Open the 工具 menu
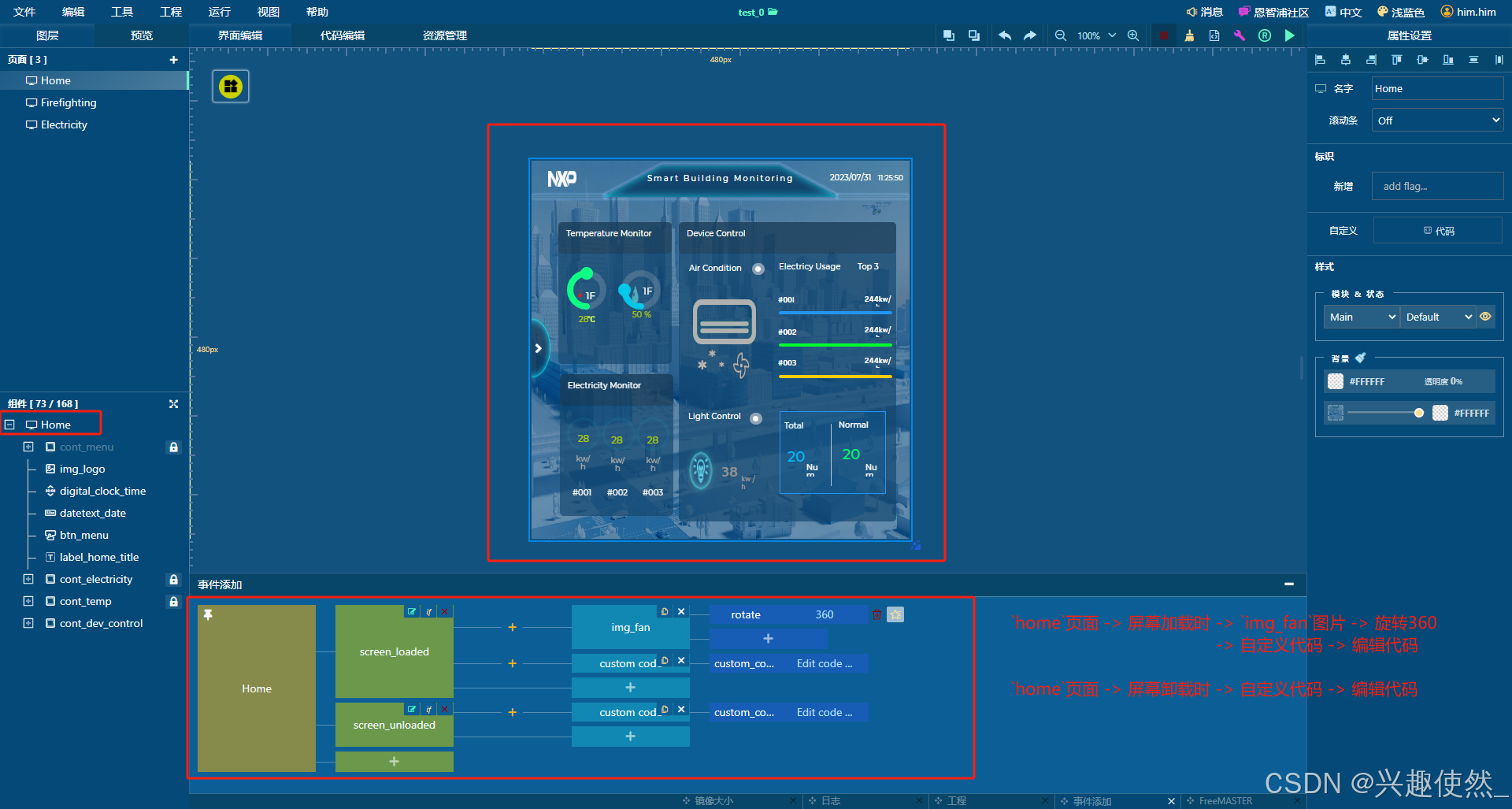Image resolution: width=1512 pixels, height=809 pixels. click(x=122, y=12)
